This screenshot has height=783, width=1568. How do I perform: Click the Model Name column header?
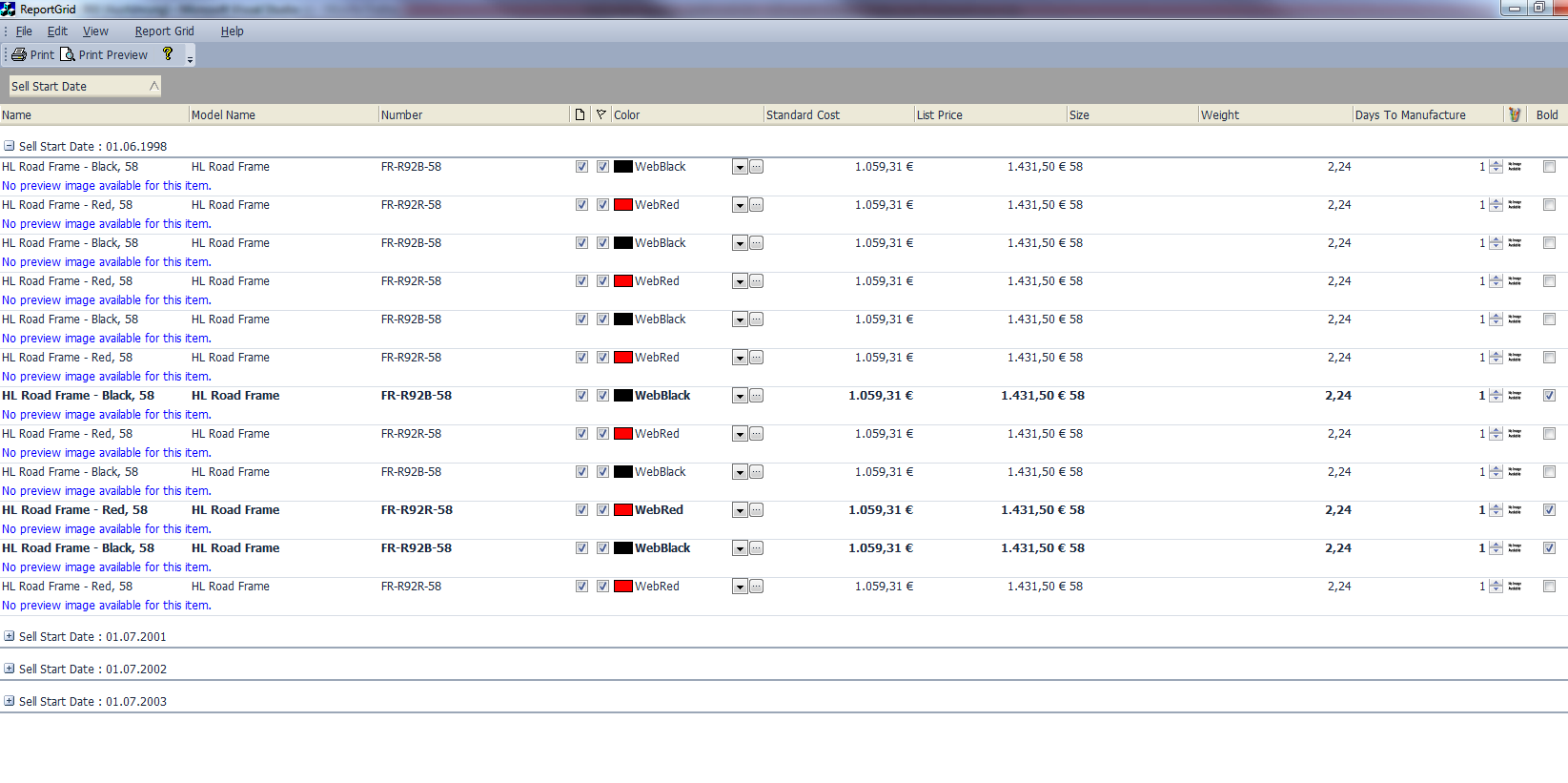pos(283,114)
